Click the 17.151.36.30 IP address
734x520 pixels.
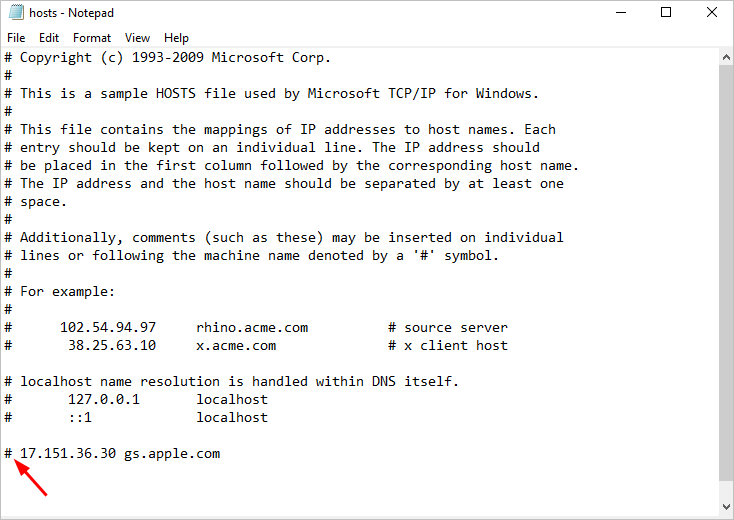tap(68, 454)
